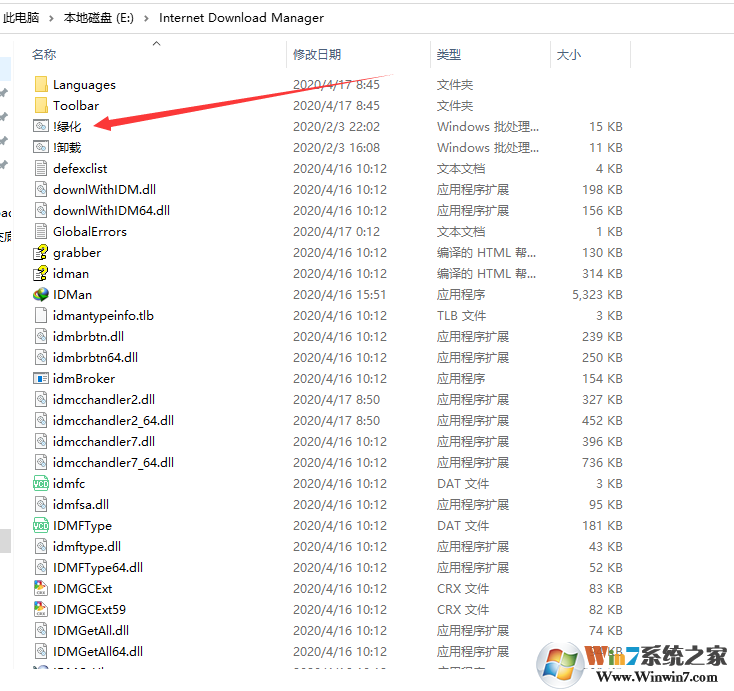Click the idmfc DAT file icon
The image size is (734, 691).
click(x=41, y=484)
